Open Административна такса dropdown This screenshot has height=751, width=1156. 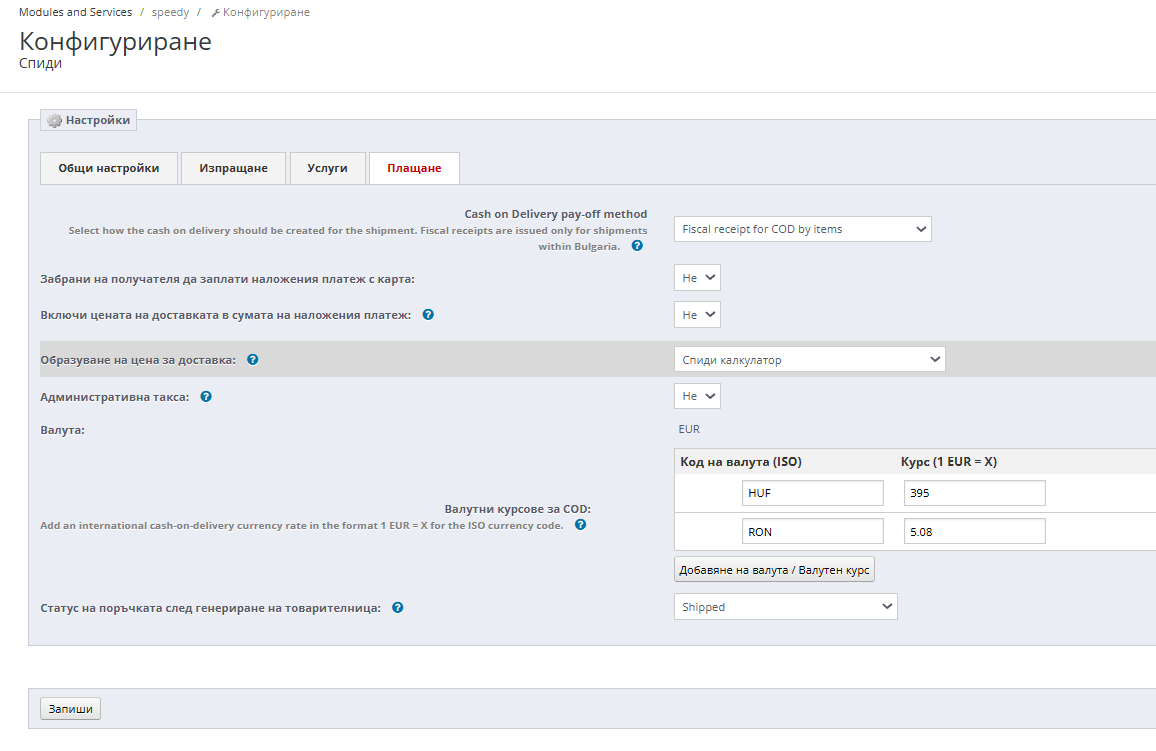pyautogui.click(x=697, y=396)
